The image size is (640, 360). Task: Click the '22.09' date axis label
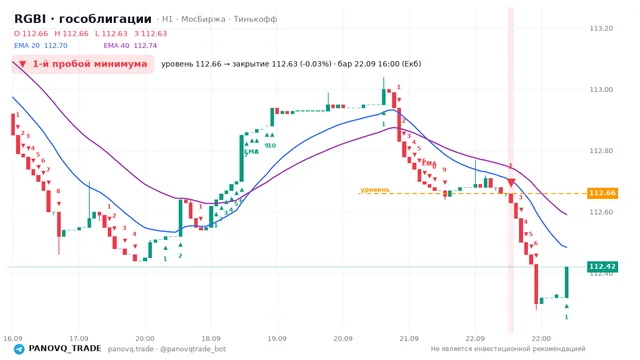pos(475,339)
